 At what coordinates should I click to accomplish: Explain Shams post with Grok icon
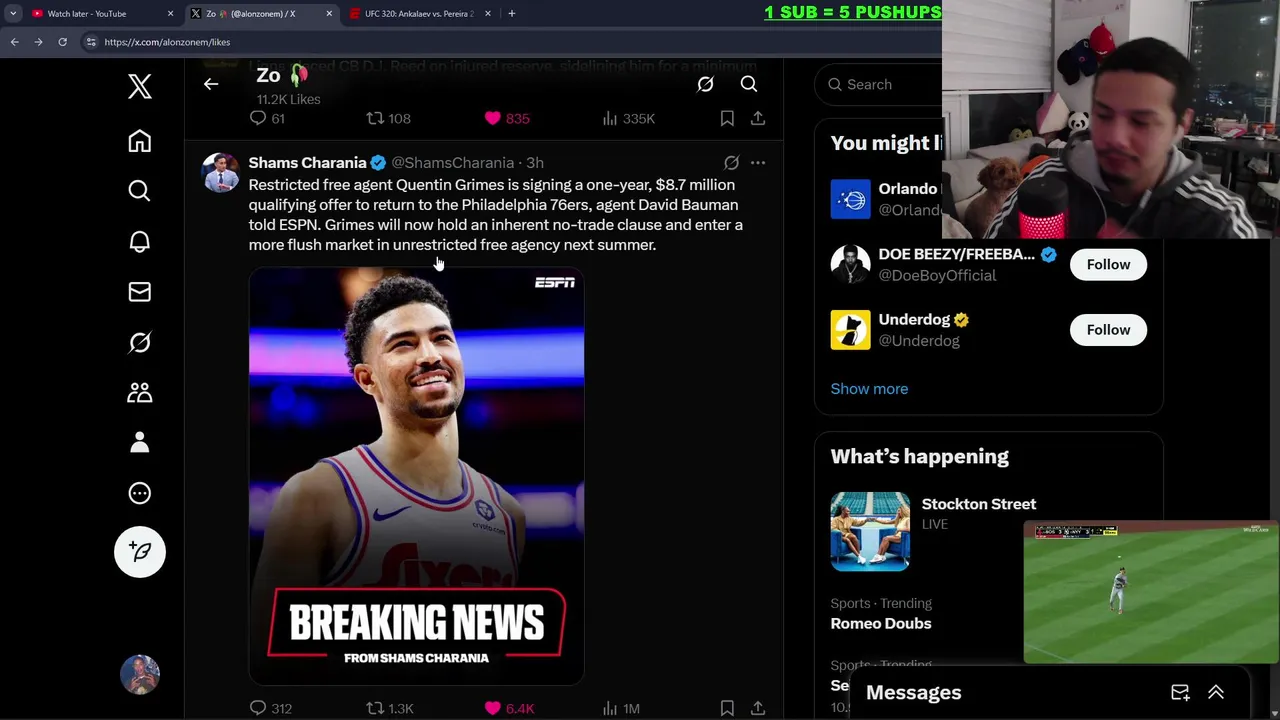coord(731,162)
